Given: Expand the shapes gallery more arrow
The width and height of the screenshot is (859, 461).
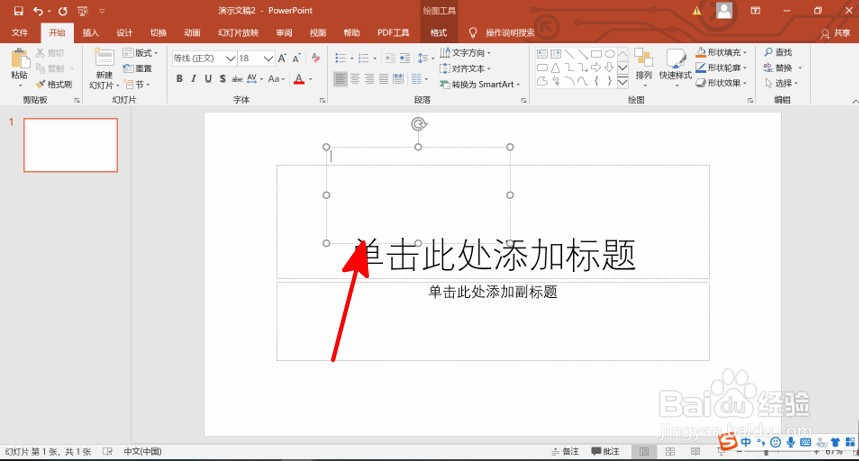Looking at the screenshot, I should coord(623,82).
